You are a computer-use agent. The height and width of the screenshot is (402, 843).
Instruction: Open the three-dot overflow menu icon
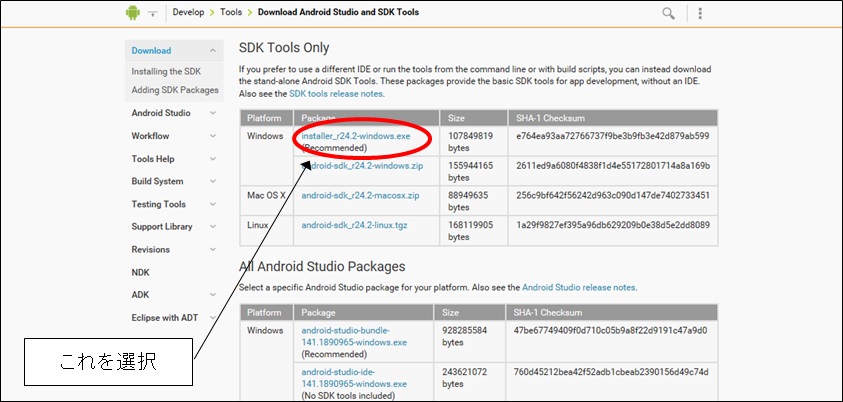click(x=699, y=13)
